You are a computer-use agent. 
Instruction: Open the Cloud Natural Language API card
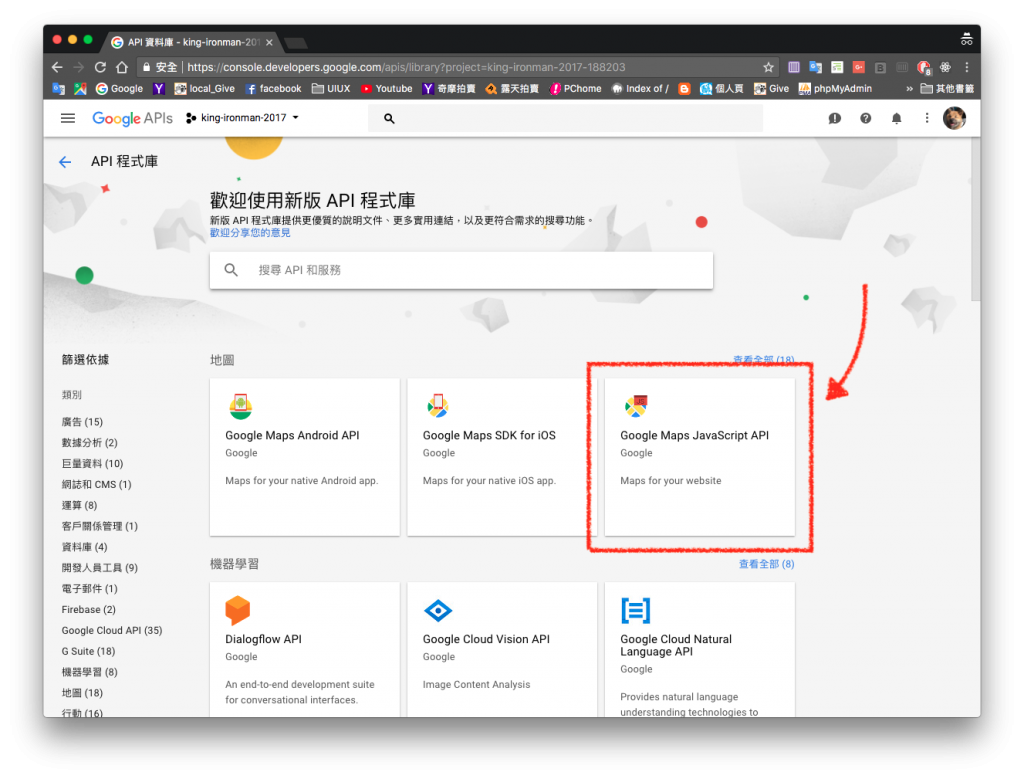[699, 650]
